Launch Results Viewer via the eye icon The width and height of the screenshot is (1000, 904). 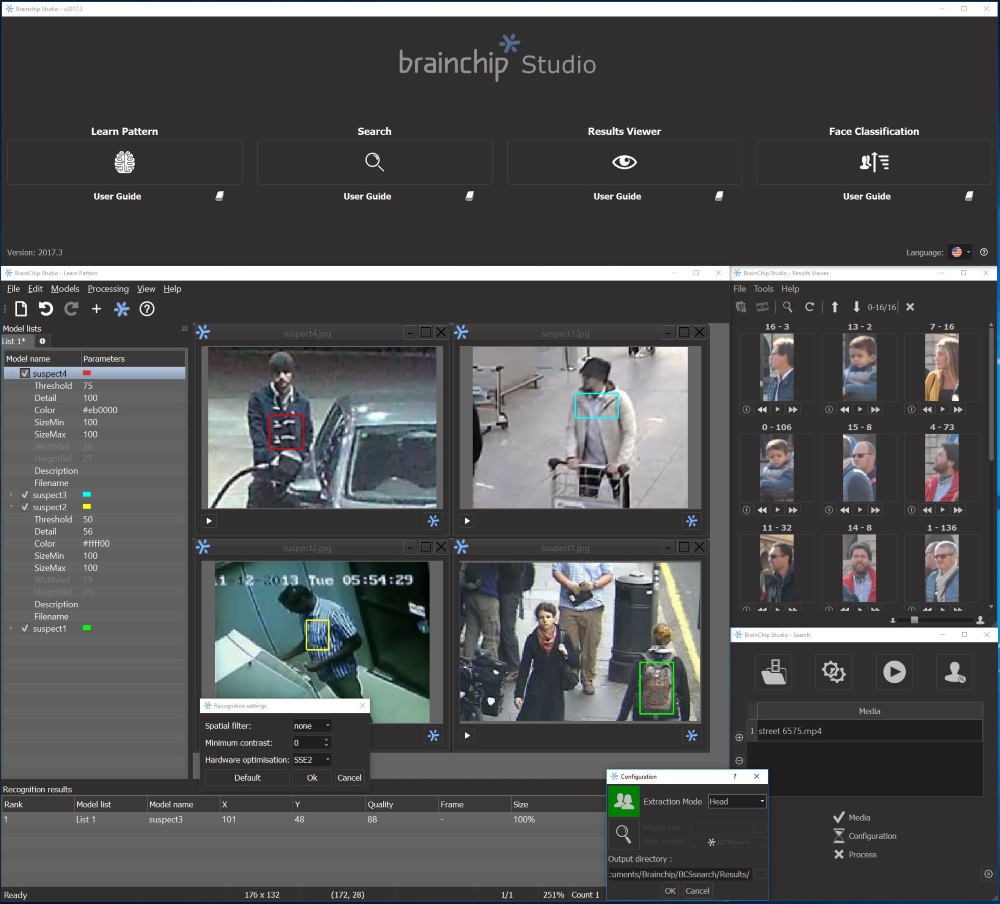click(624, 162)
